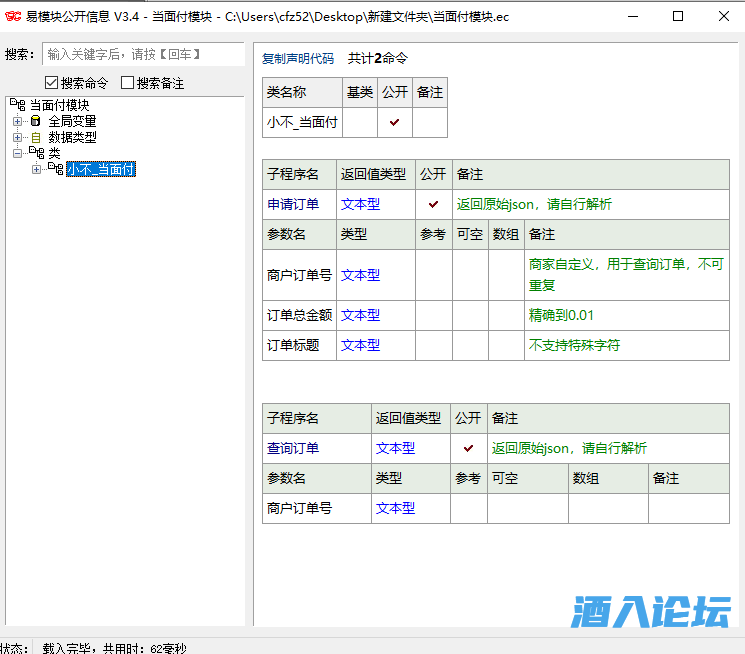Expand the 小不_当面付 class node

click(x=37, y=169)
